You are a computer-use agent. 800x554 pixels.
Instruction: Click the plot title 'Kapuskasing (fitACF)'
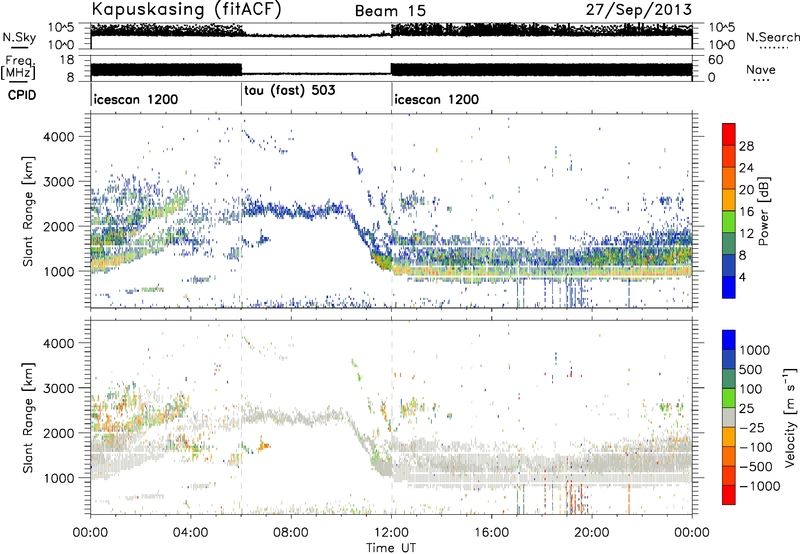tap(186, 9)
